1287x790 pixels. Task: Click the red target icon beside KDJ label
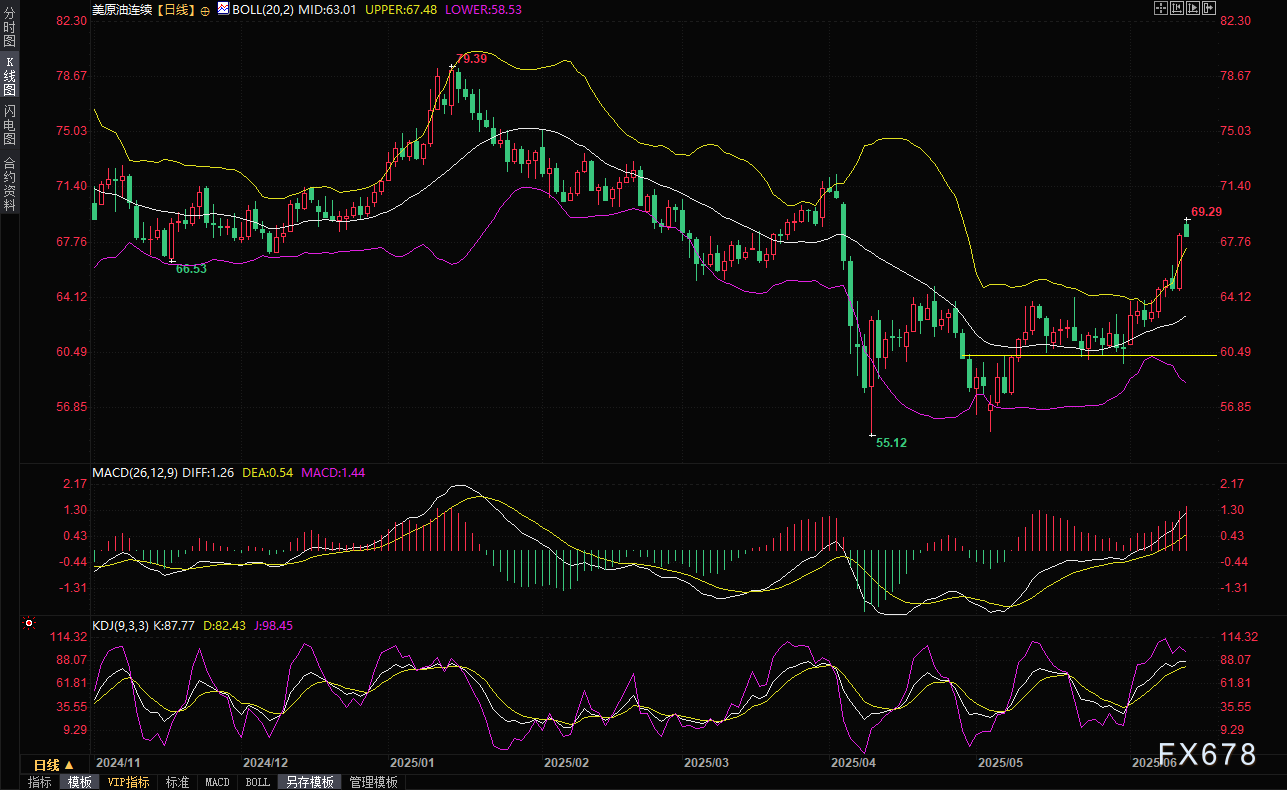click(29, 624)
